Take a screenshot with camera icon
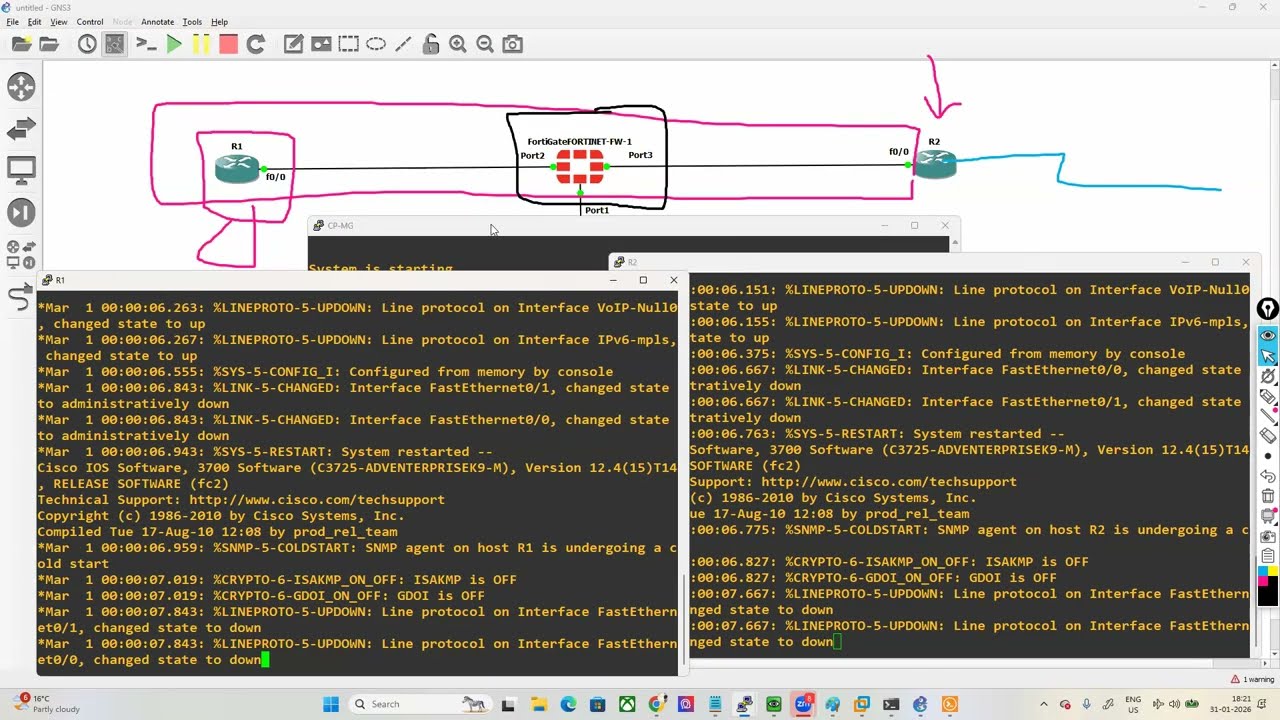Viewport: 1280px width, 720px height. click(512, 44)
